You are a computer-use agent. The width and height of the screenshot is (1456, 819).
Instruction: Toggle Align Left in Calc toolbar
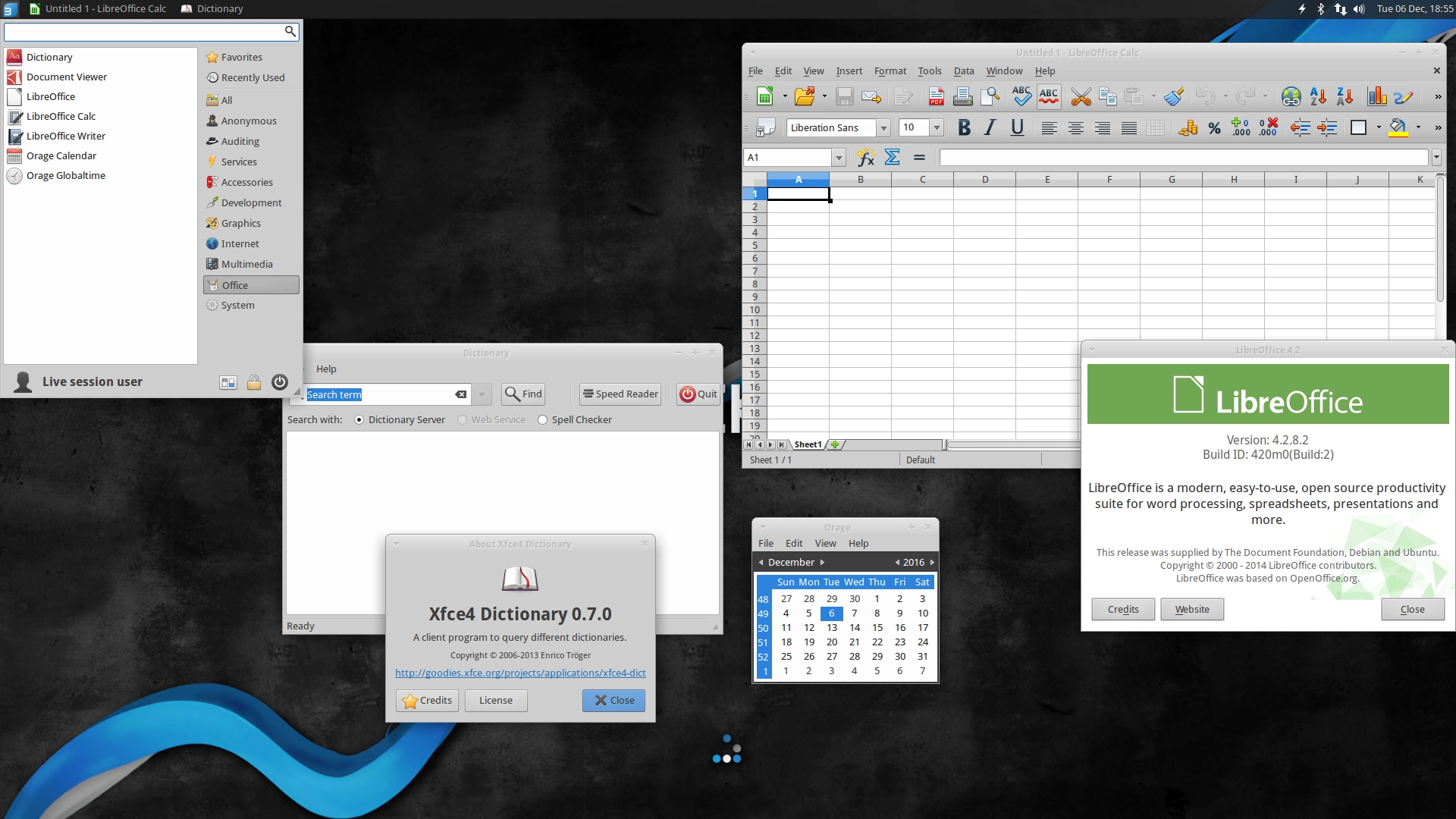(1049, 127)
